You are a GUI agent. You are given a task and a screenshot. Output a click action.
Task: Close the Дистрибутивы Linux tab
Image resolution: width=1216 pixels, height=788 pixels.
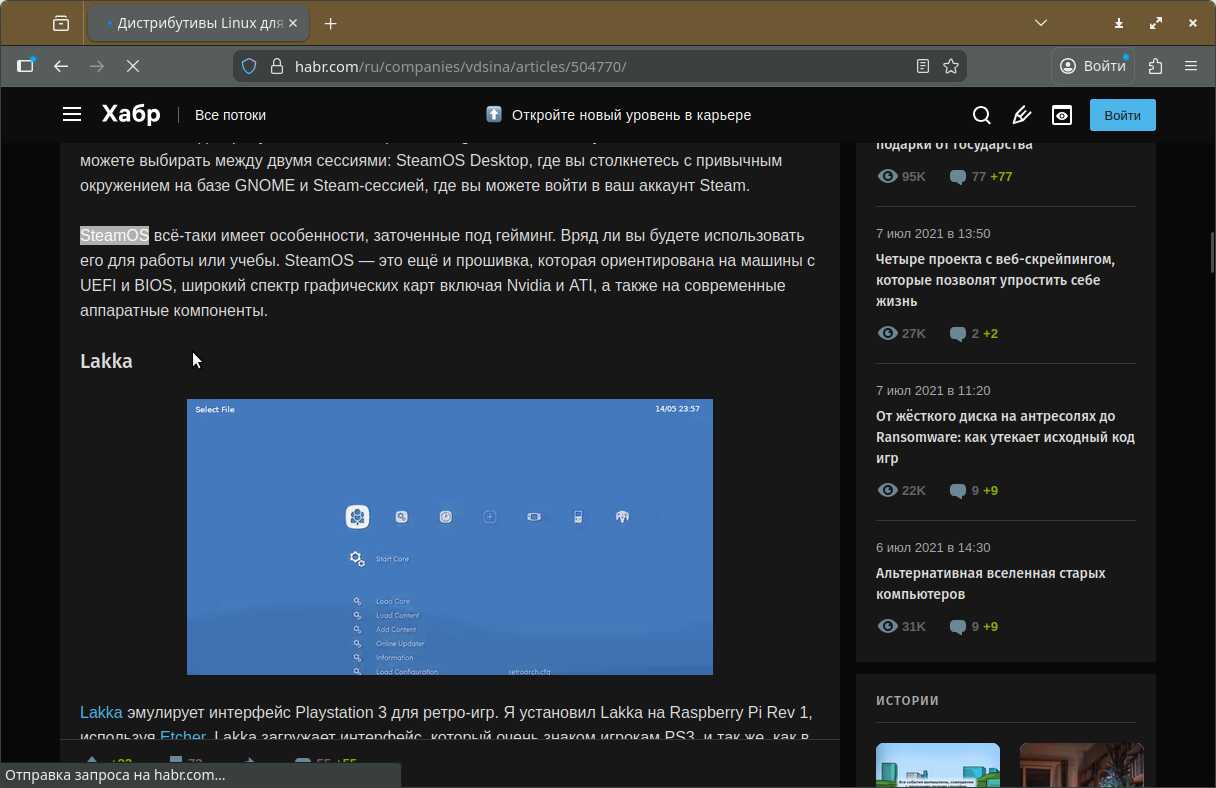(293, 23)
